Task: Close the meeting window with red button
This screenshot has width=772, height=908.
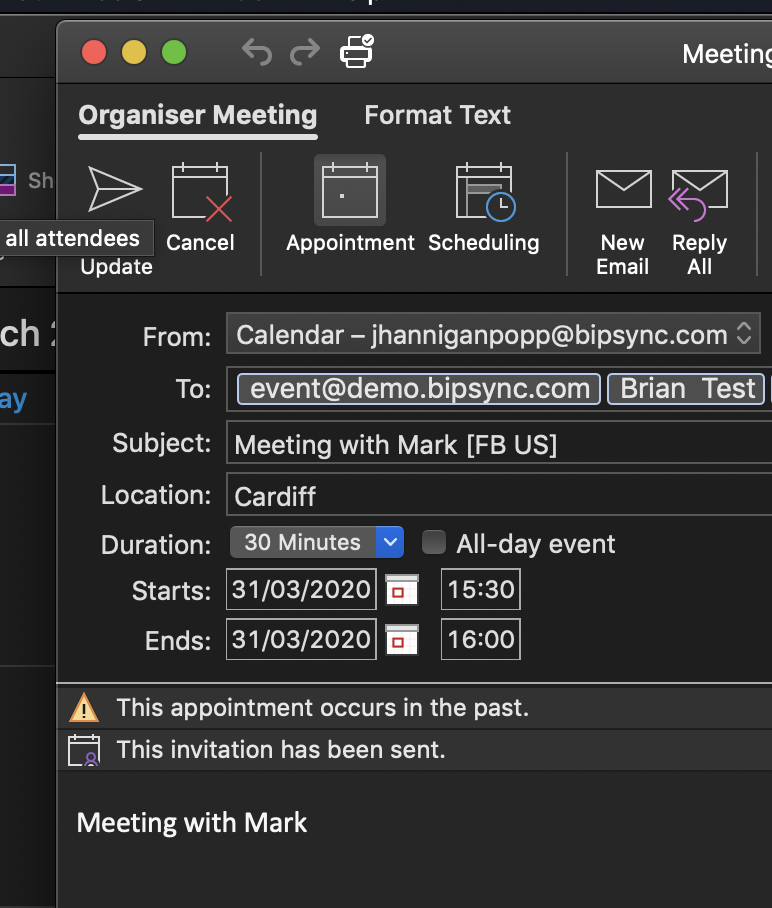Action: tap(94, 52)
